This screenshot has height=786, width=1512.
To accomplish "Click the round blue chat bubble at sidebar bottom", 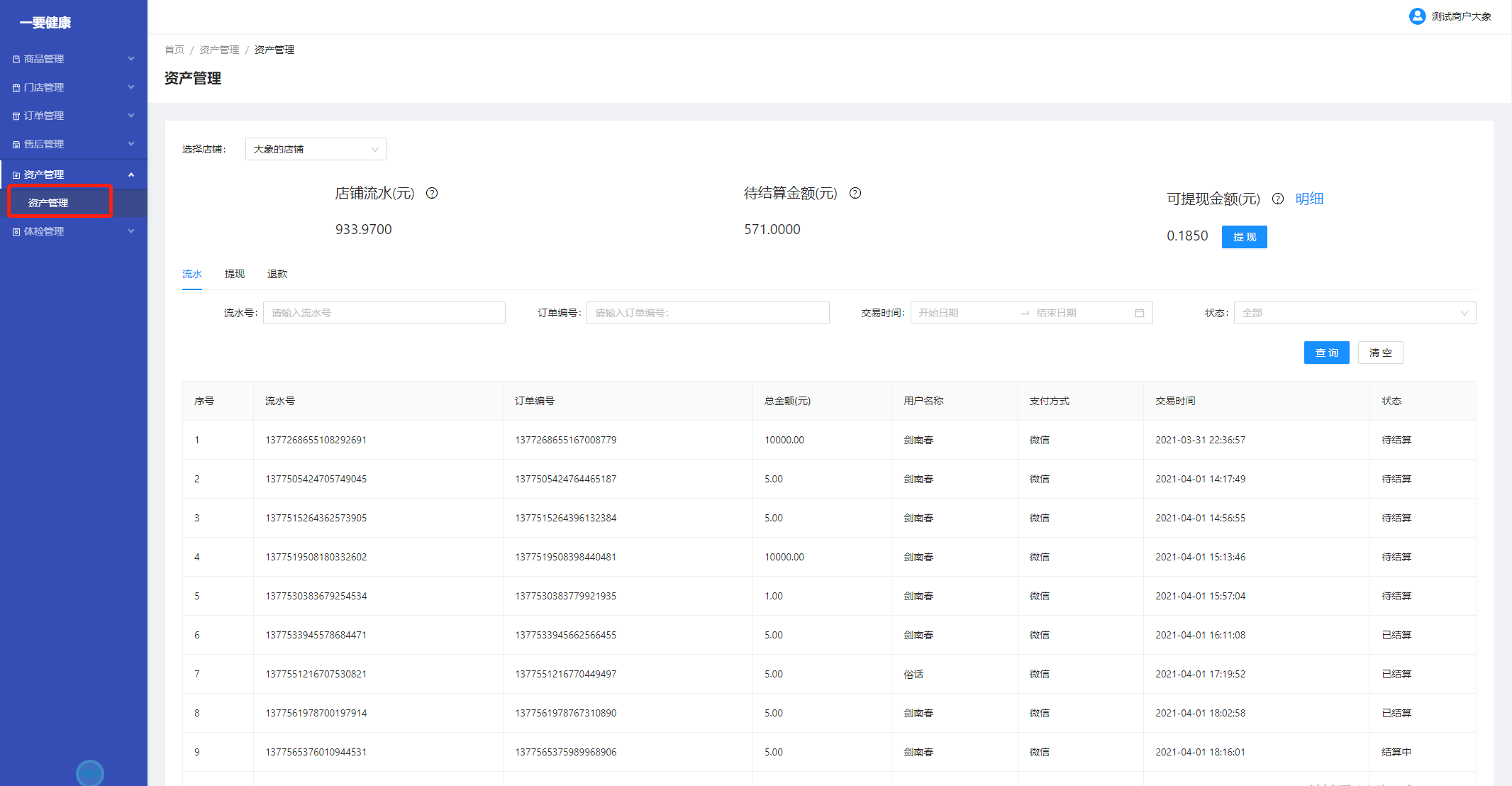I will click(x=90, y=773).
